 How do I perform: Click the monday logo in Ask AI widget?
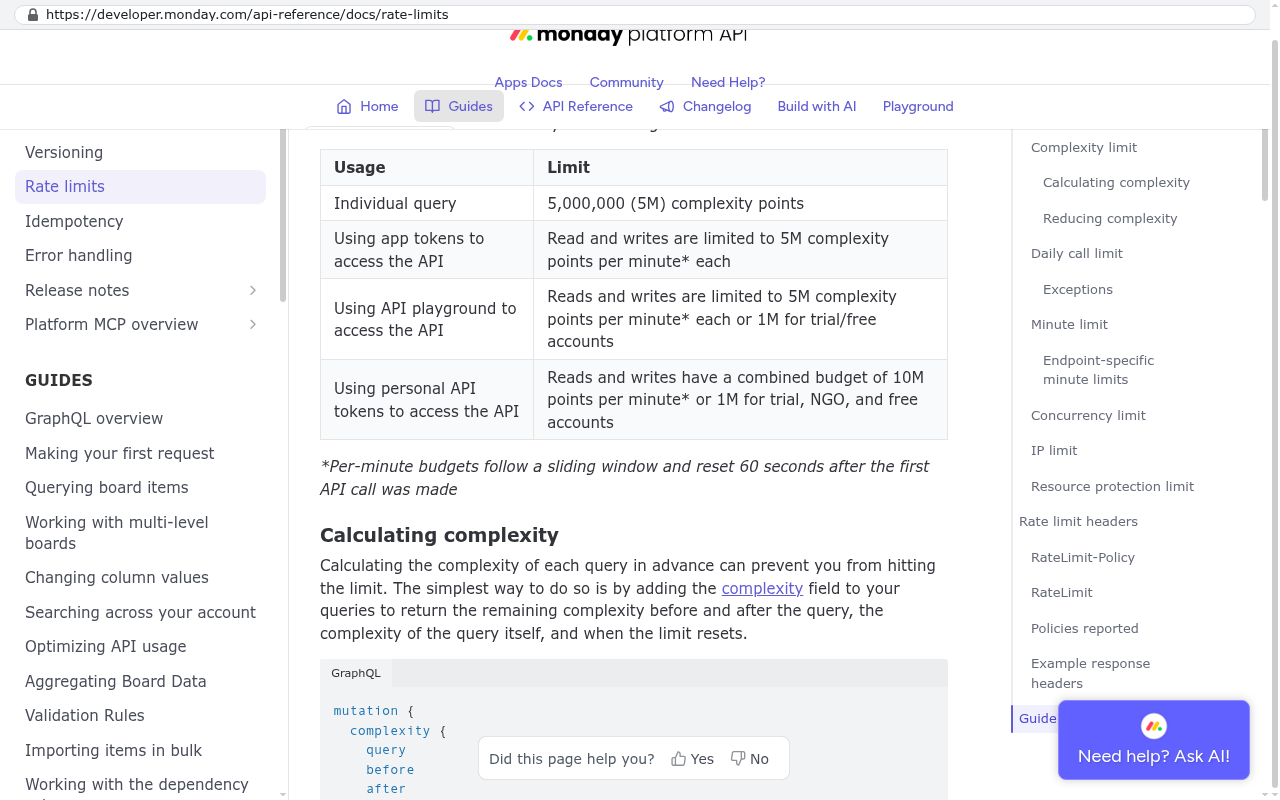[x=1154, y=726]
